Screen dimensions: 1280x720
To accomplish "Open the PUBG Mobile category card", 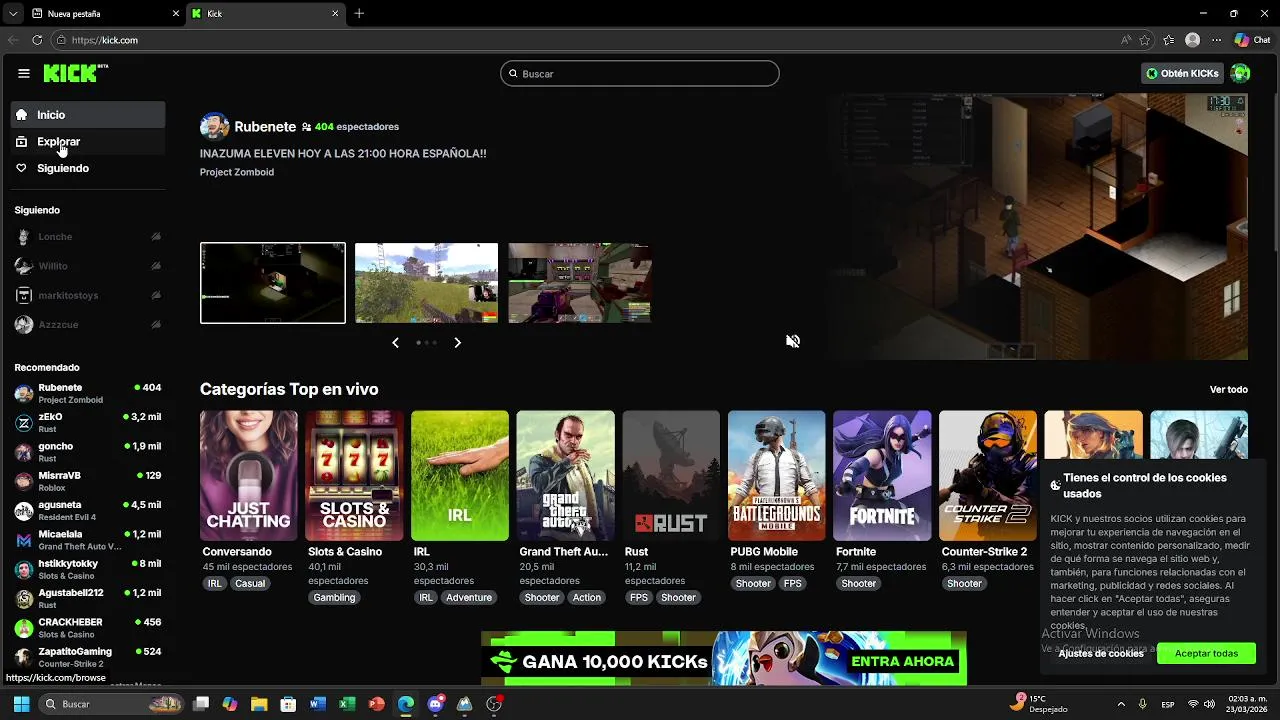I will (777, 476).
